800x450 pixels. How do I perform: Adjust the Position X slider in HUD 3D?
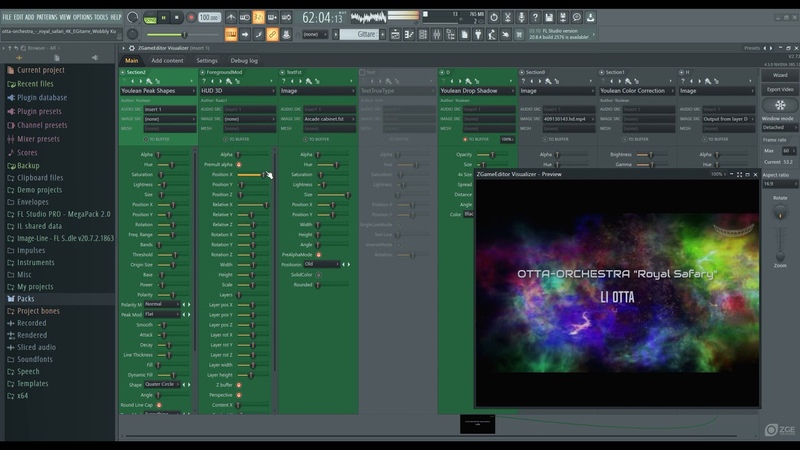click(252, 174)
